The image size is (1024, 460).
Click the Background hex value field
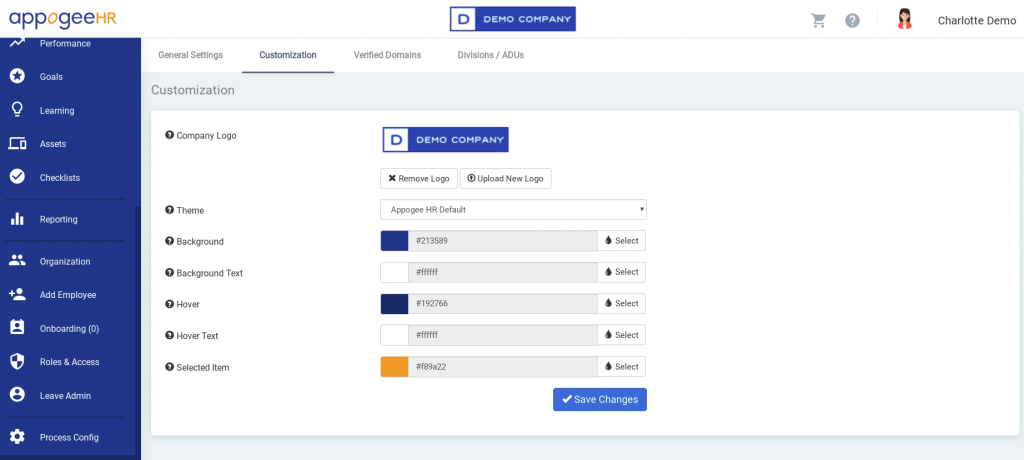502,241
